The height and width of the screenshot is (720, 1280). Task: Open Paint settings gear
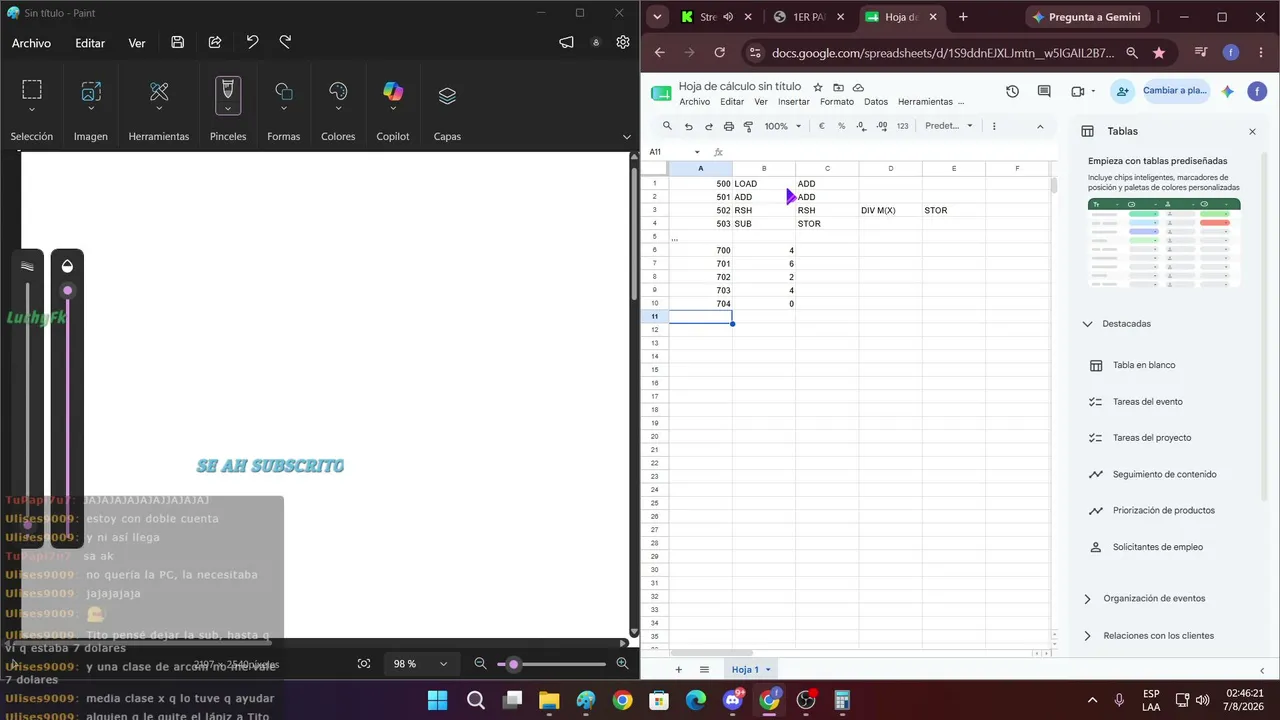pyautogui.click(x=623, y=42)
